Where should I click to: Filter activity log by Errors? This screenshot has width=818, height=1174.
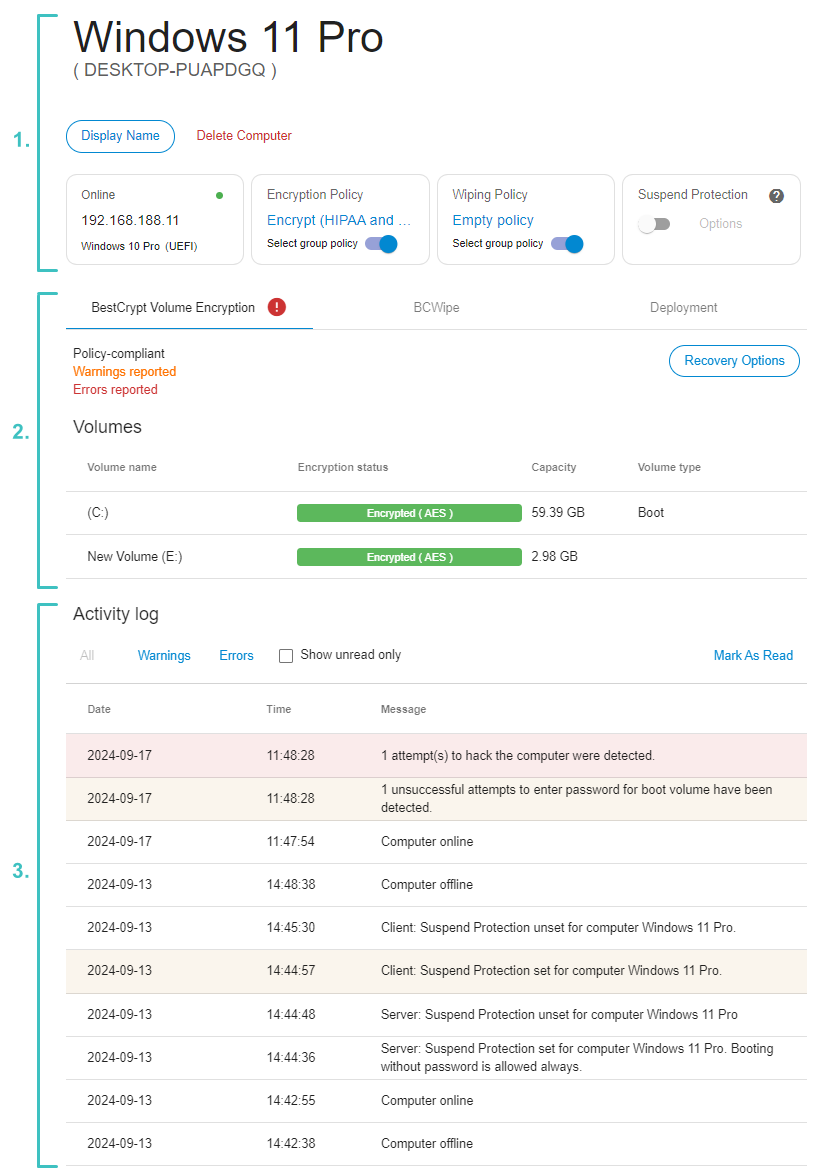236,655
